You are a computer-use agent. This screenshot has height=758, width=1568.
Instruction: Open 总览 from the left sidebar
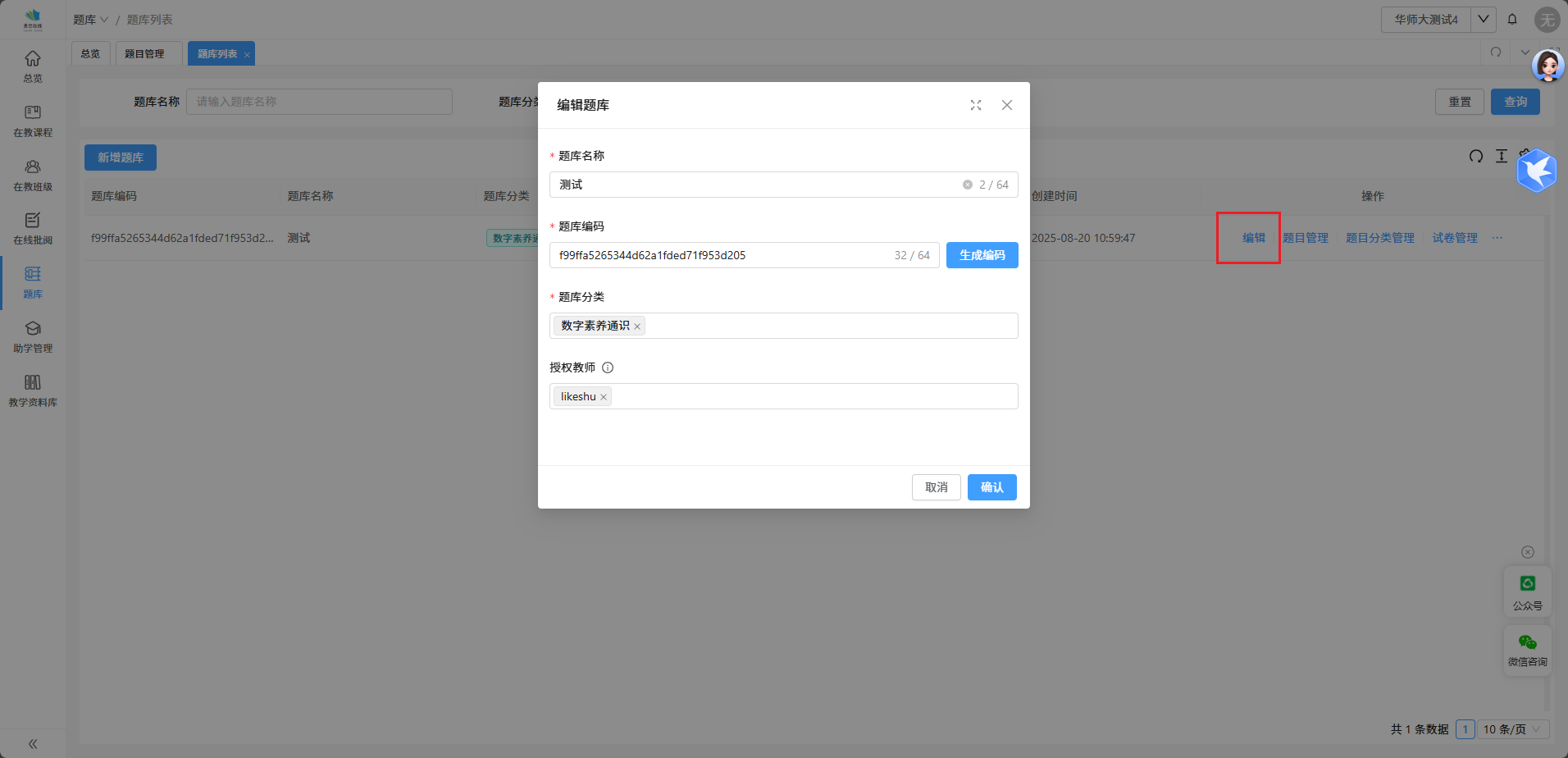coord(33,66)
